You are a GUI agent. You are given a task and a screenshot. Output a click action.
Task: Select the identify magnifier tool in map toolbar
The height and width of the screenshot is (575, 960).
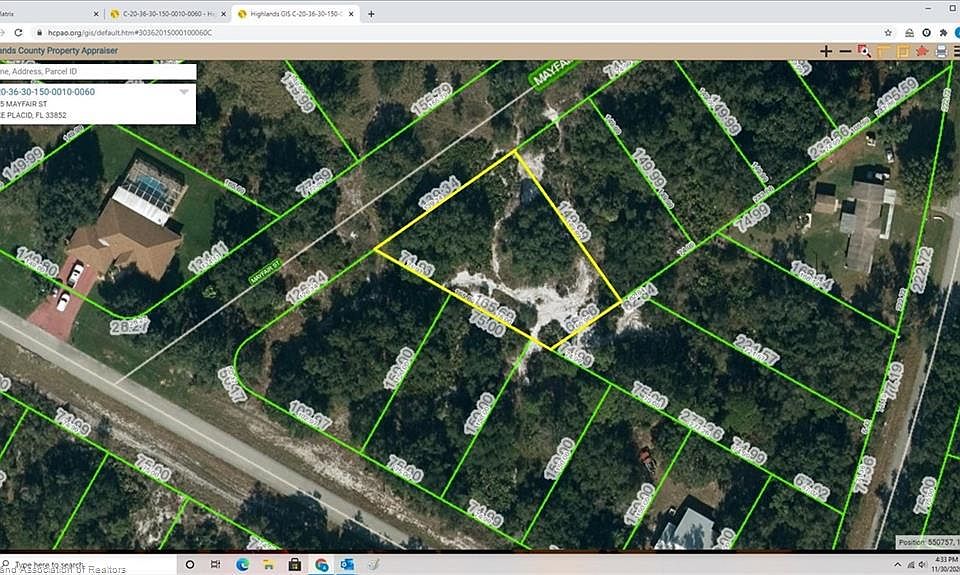[864, 51]
